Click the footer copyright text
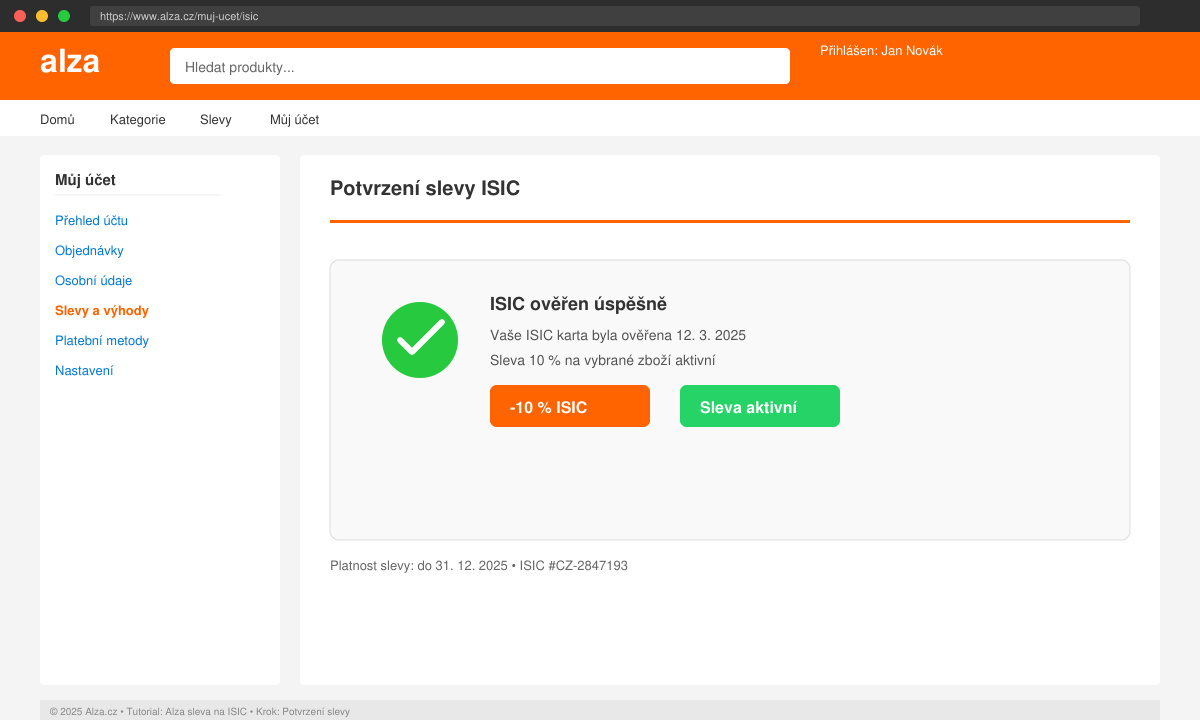Viewport: 1200px width, 720px height. coord(200,712)
